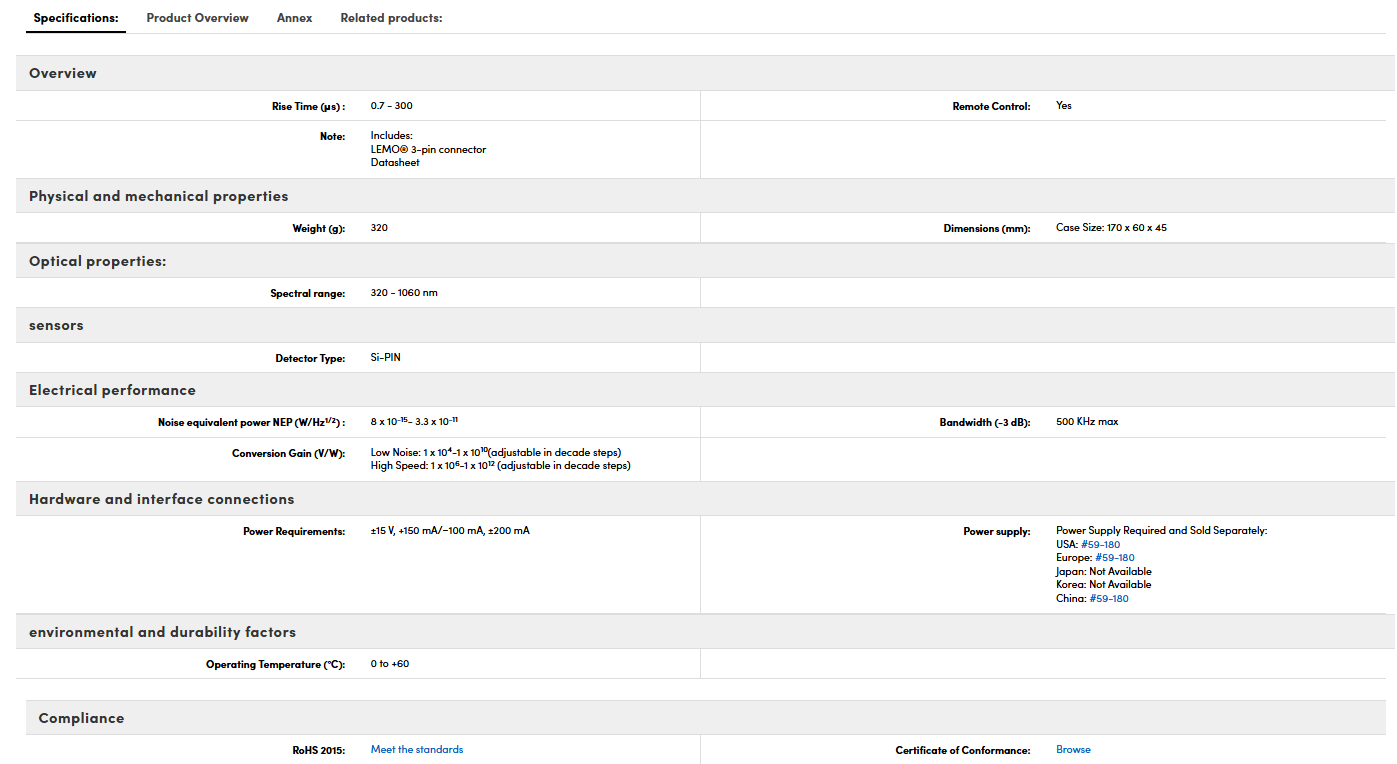1397x764 pixels.
Task: Open the Annex tab
Action: [x=294, y=18]
